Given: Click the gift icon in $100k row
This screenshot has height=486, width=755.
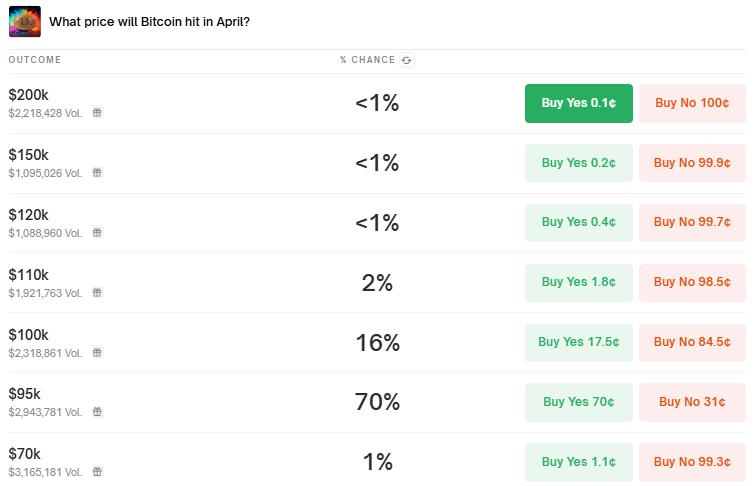Looking at the screenshot, I should [x=97, y=353].
